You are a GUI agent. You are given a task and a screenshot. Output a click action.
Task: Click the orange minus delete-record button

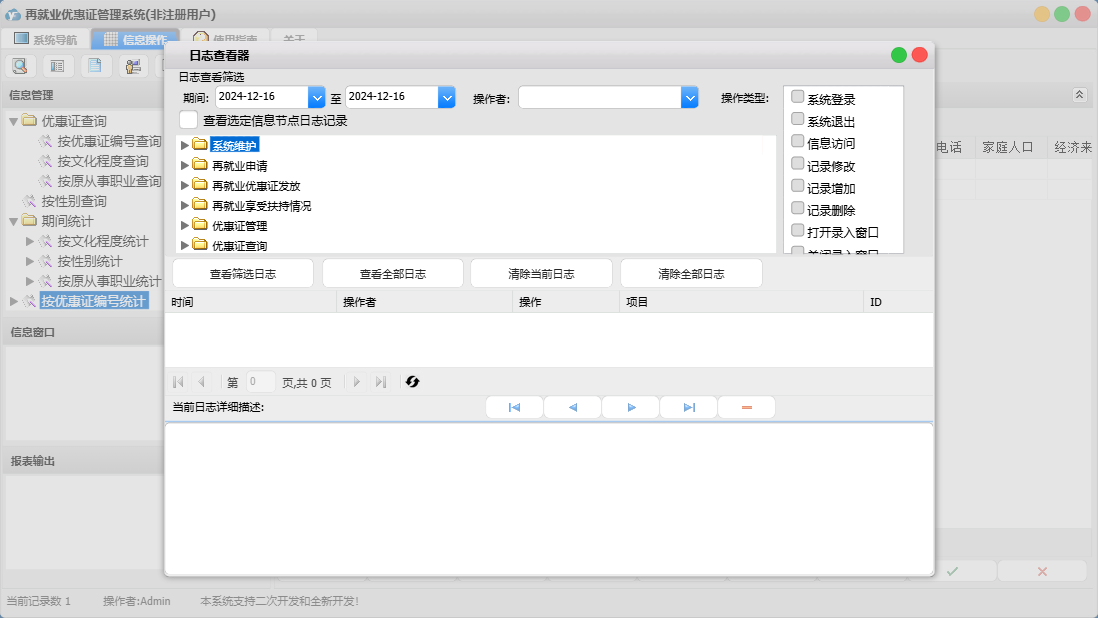(746, 408)
